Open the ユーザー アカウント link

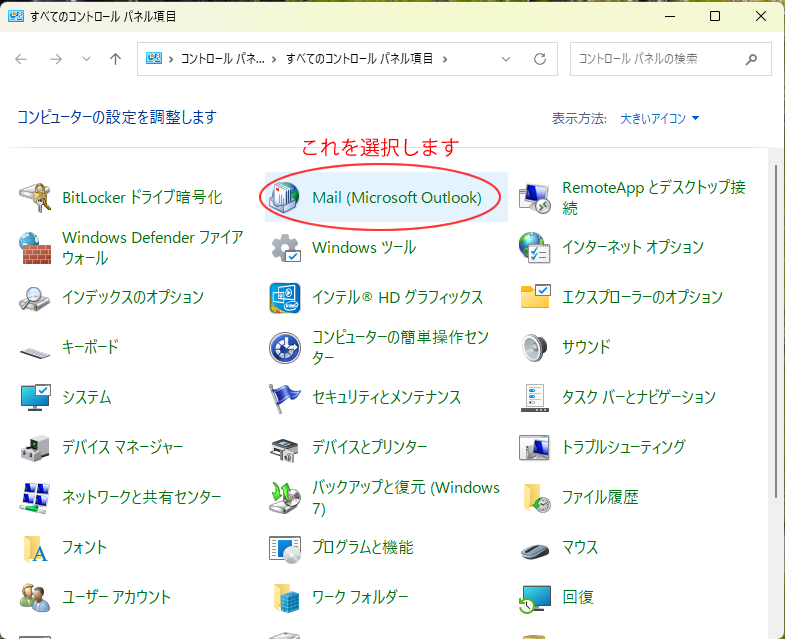[x=116, y=597]
